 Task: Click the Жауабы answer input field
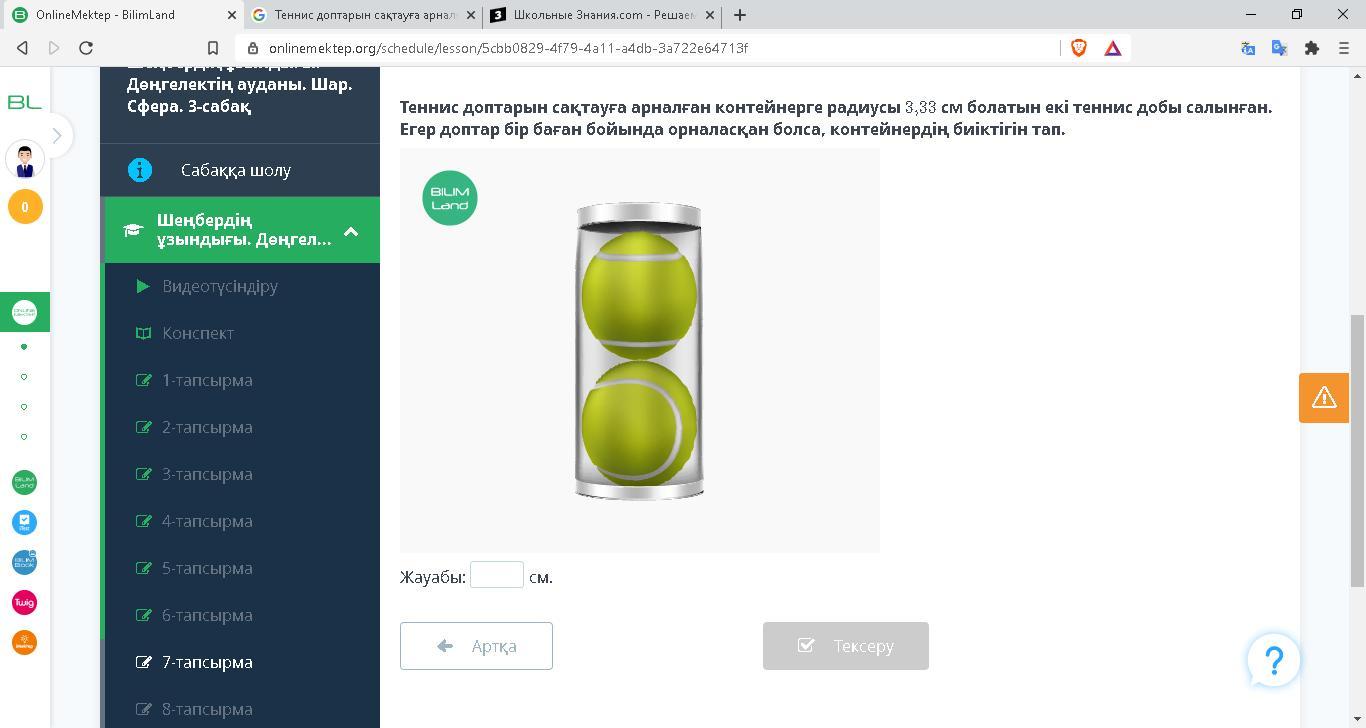tap(497, 575)
